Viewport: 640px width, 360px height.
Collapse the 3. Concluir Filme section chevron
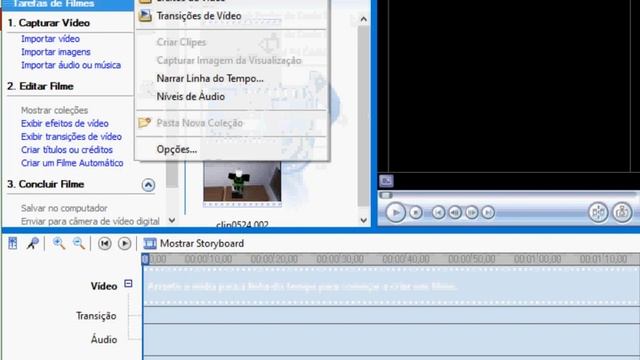click(x=148, y=185)
